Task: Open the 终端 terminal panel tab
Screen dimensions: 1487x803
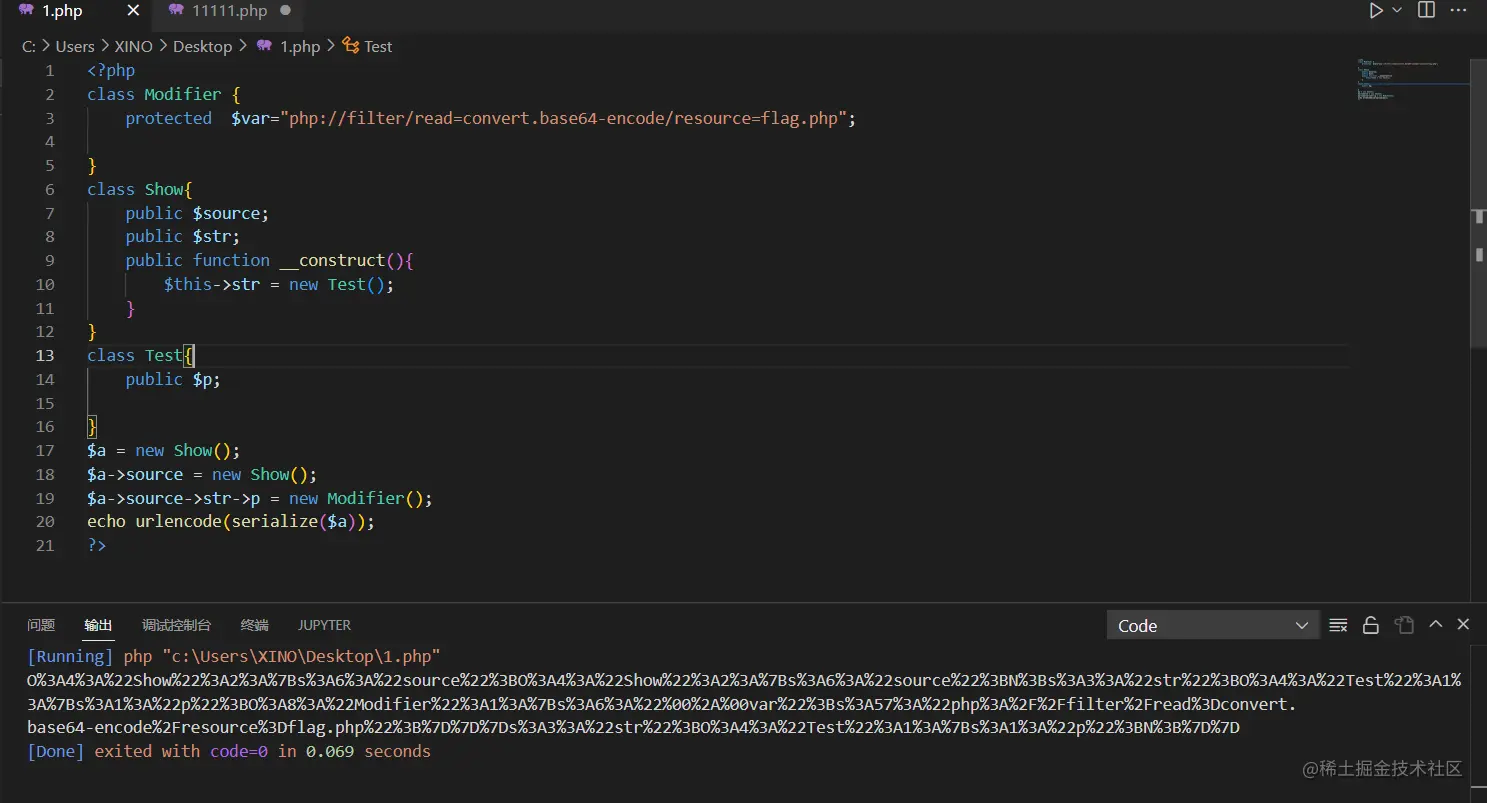Action: tap(253, 625)
